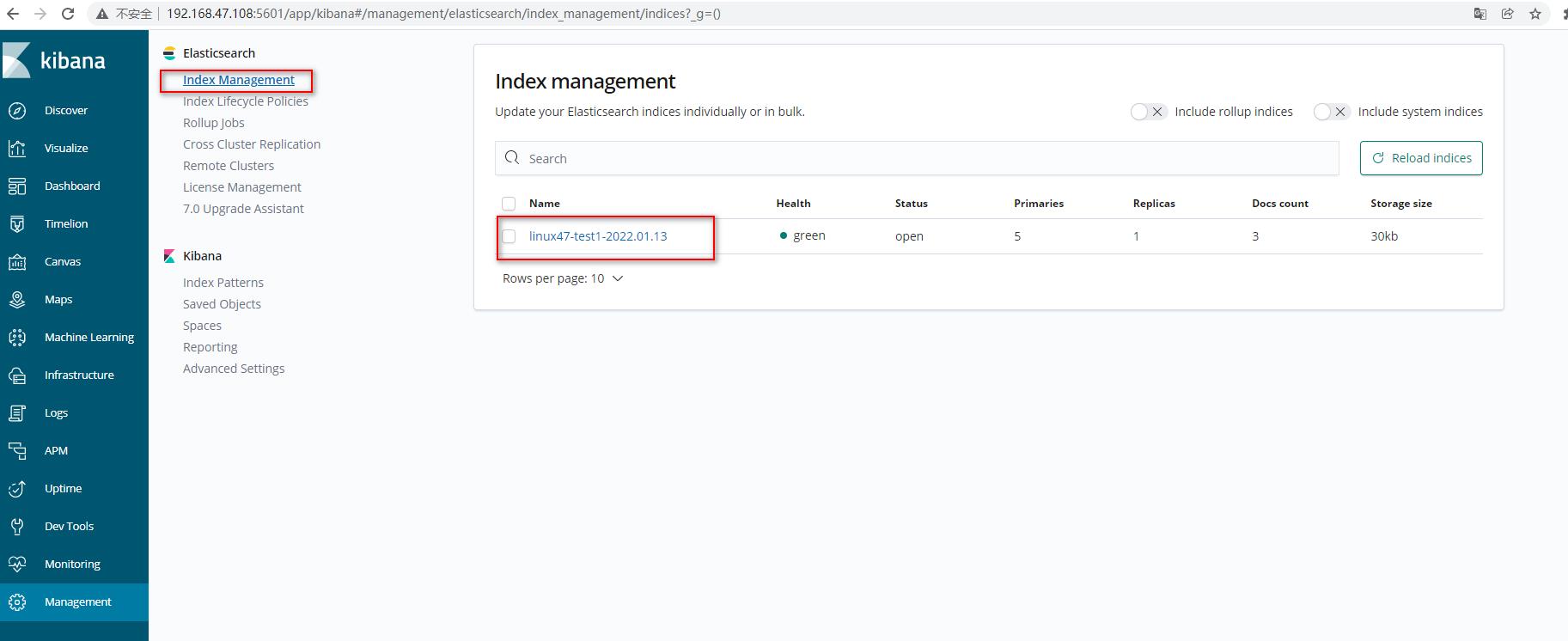Viewport: 1568px width, 641px height.
Task: Click the green health cell
Action: tap(802, 235)
